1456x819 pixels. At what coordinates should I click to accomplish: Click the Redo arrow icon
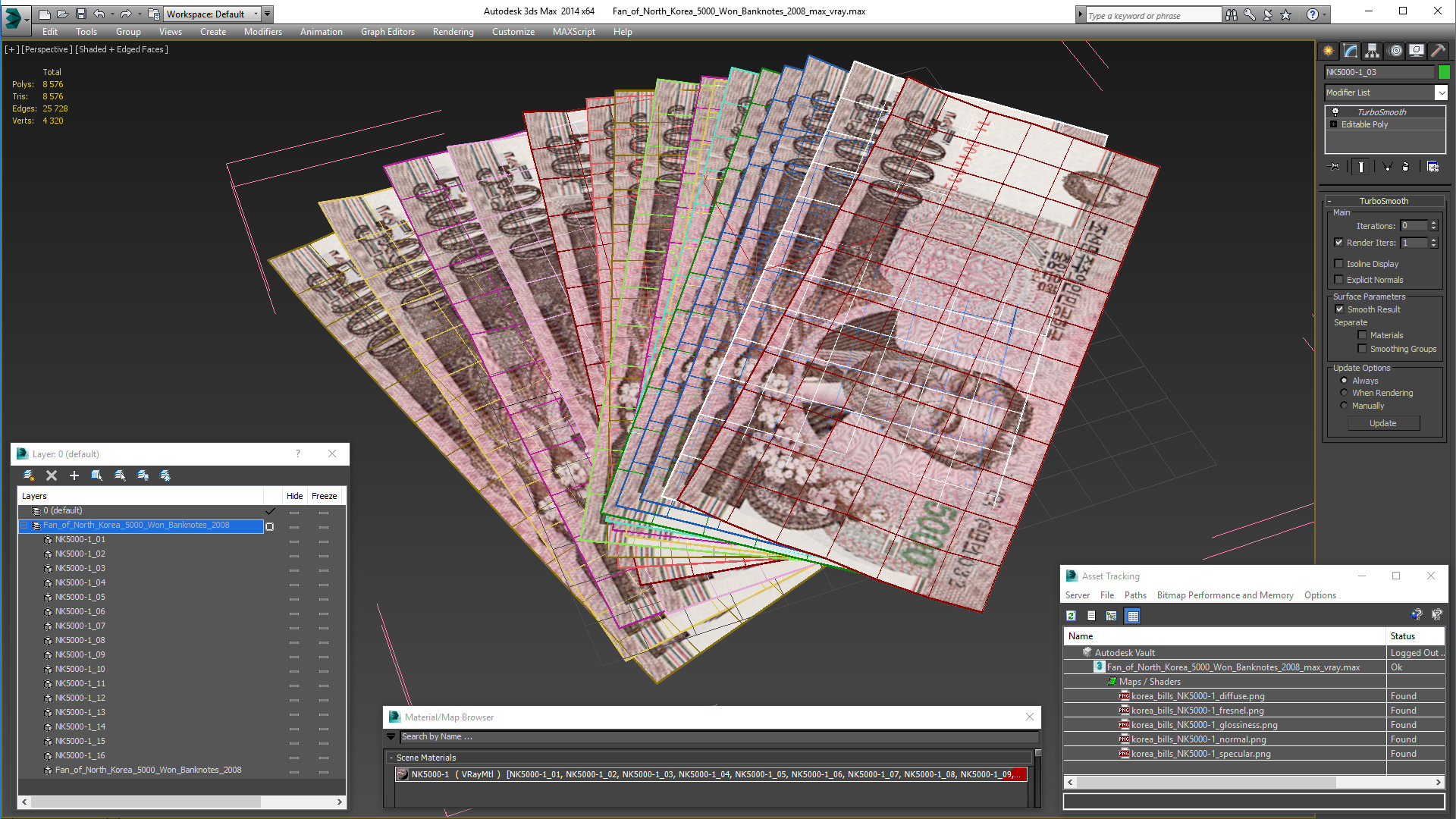point(126,14)
